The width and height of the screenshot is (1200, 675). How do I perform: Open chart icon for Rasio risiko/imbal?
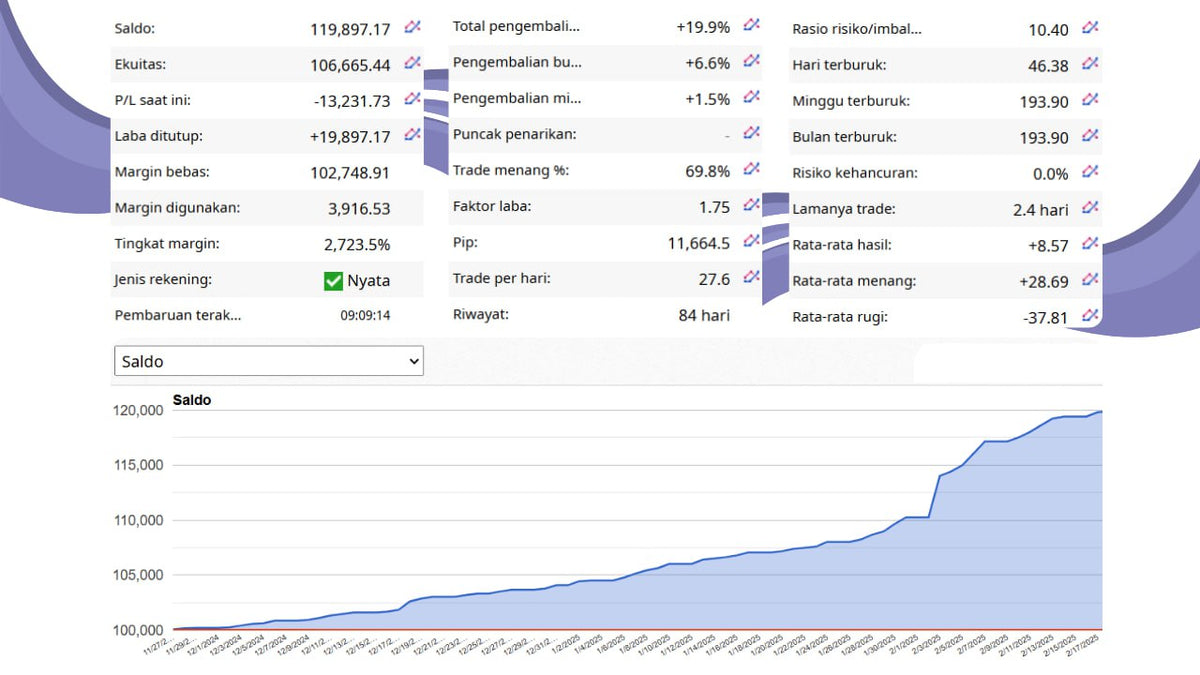[x=1091, y=28]
